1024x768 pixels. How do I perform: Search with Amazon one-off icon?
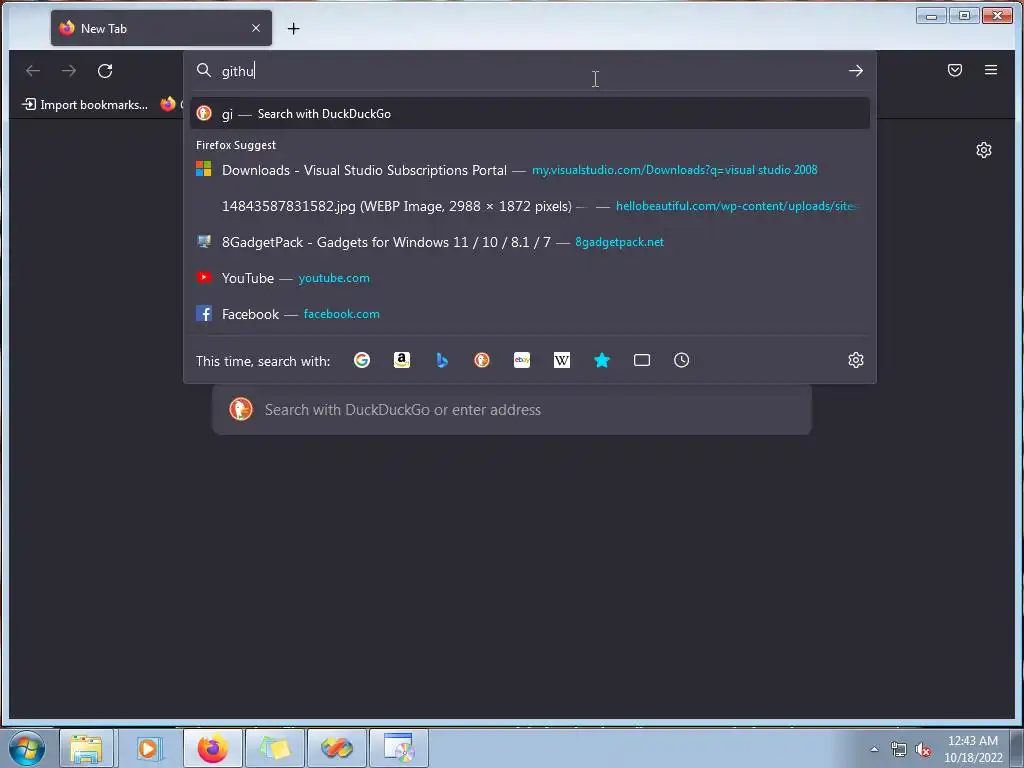(x=402, y=360)
